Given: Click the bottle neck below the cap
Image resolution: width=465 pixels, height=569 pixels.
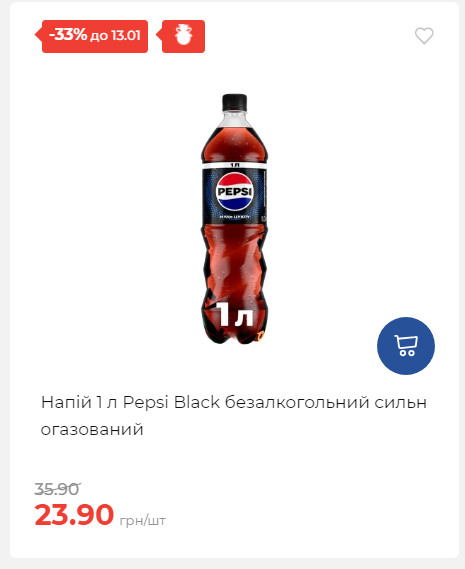Looking at the screenshot, I should click(x=234, y=118).
